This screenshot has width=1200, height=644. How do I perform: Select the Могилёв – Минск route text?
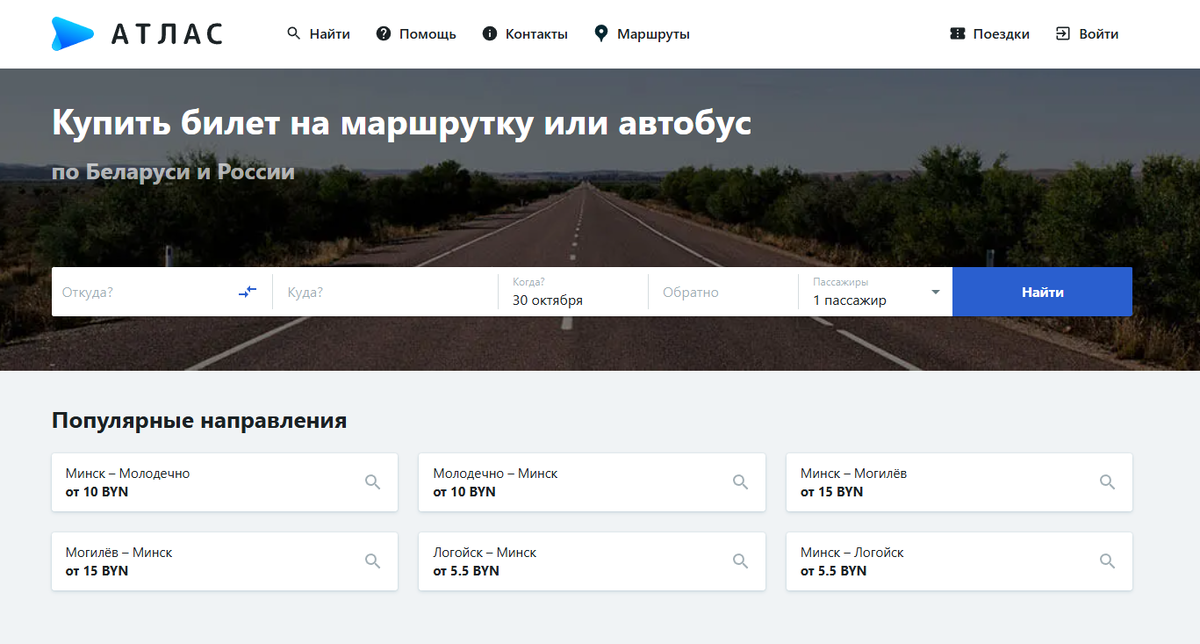119,552
